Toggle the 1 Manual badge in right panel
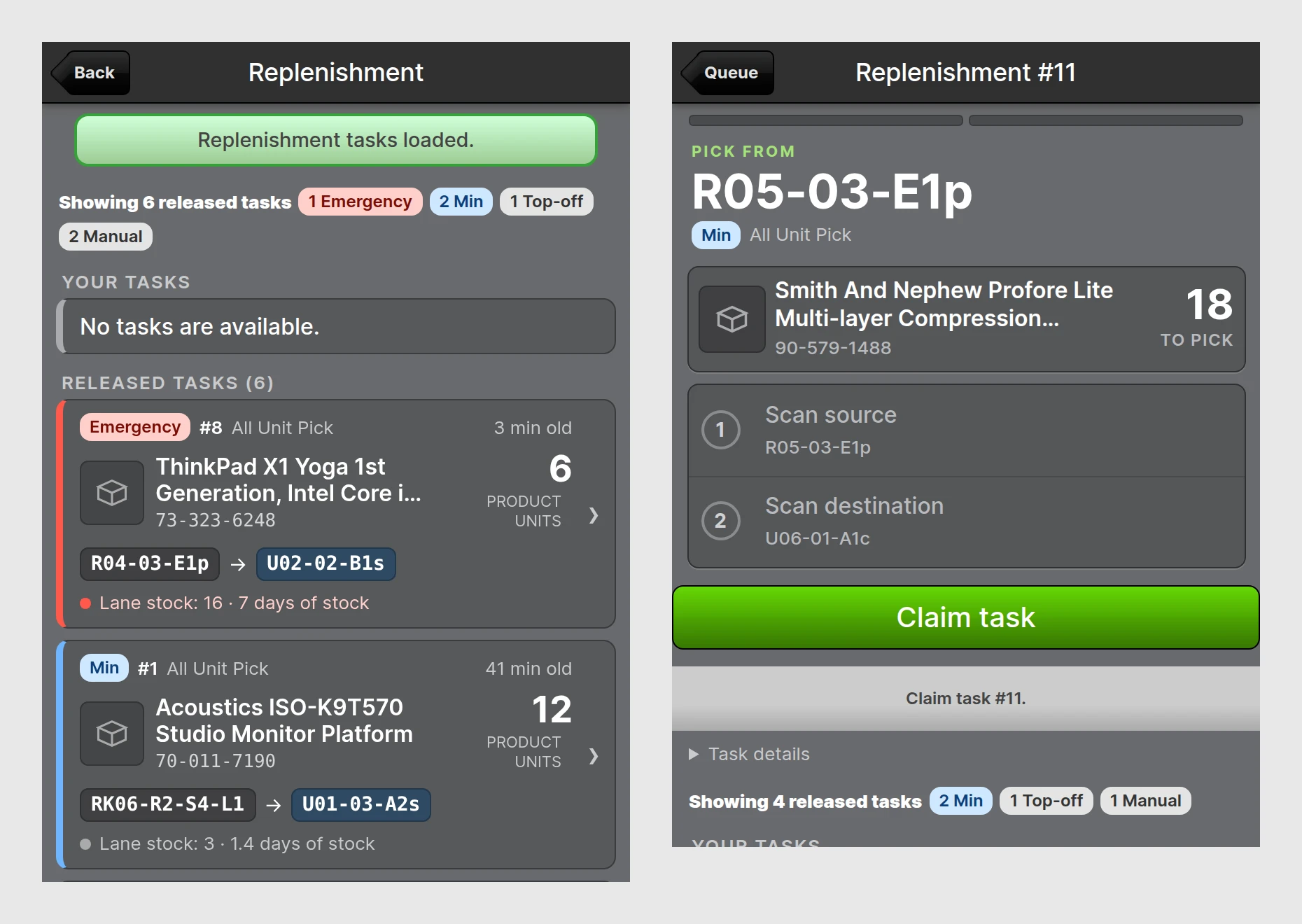The height and width of the screenshot is (924, 1302). pos(1146,801)
